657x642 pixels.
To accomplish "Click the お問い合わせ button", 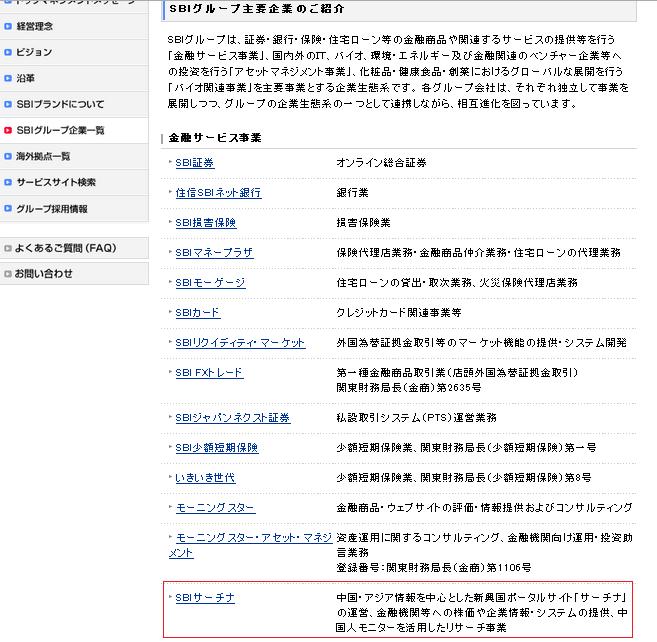I will pyautogui.click(x=74, y=274).
